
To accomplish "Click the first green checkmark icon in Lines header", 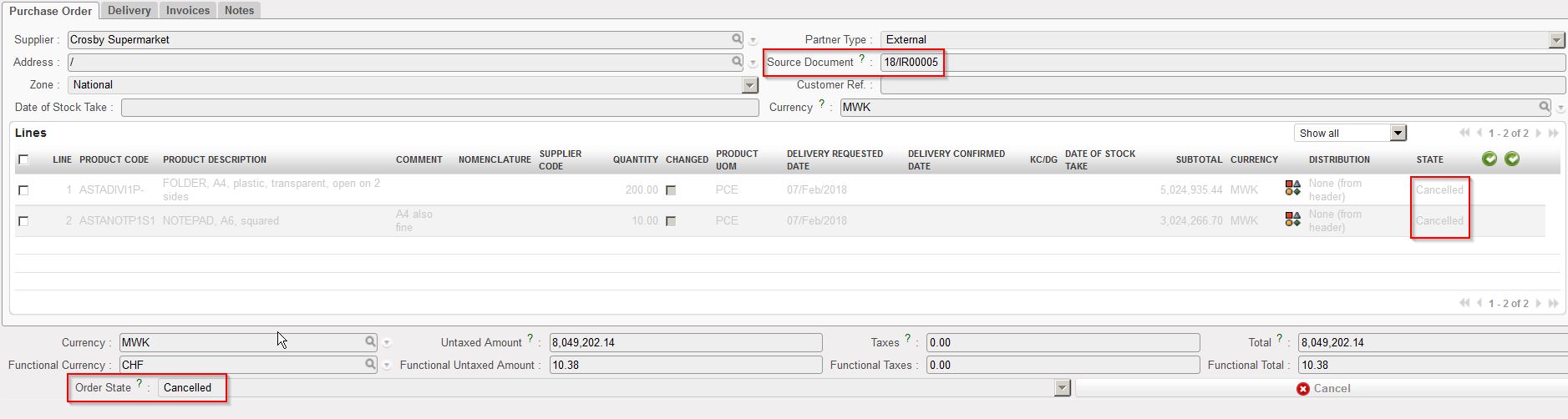I will [1489, 159].
